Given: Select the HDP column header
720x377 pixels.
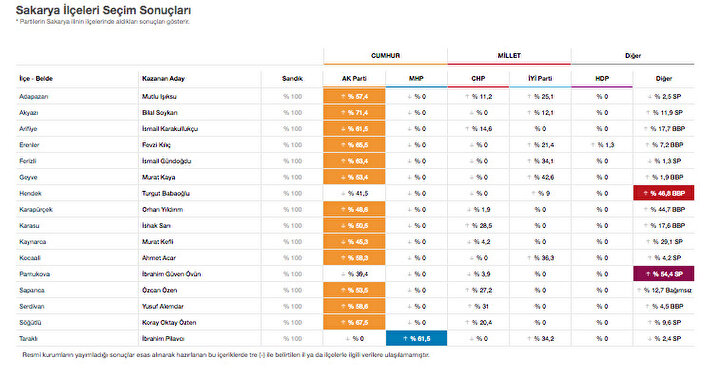Looking at the screenshot, I should pos(602,79).
